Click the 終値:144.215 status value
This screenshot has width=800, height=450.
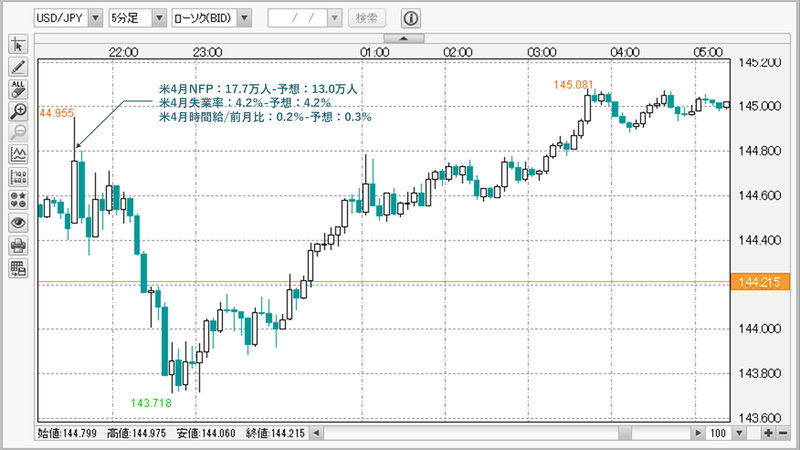(276, 433)
